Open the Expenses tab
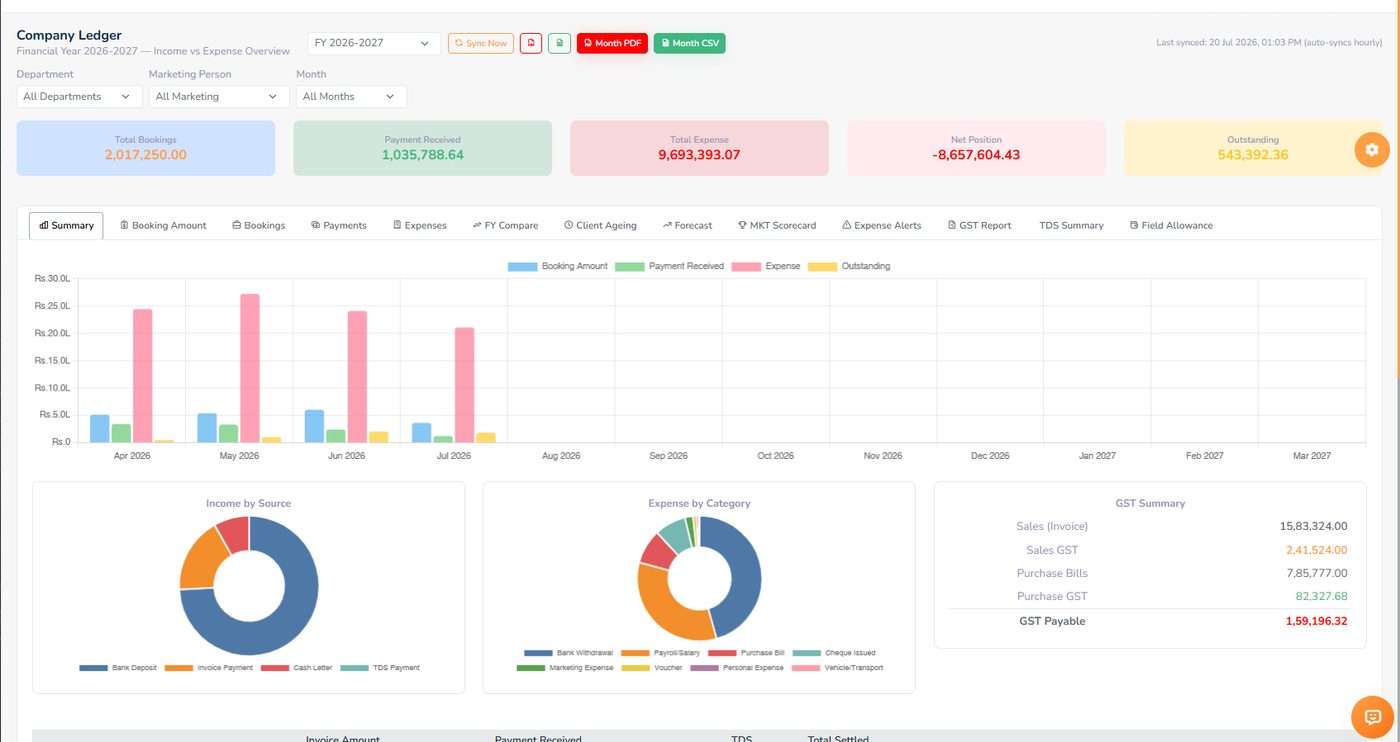 419,225
